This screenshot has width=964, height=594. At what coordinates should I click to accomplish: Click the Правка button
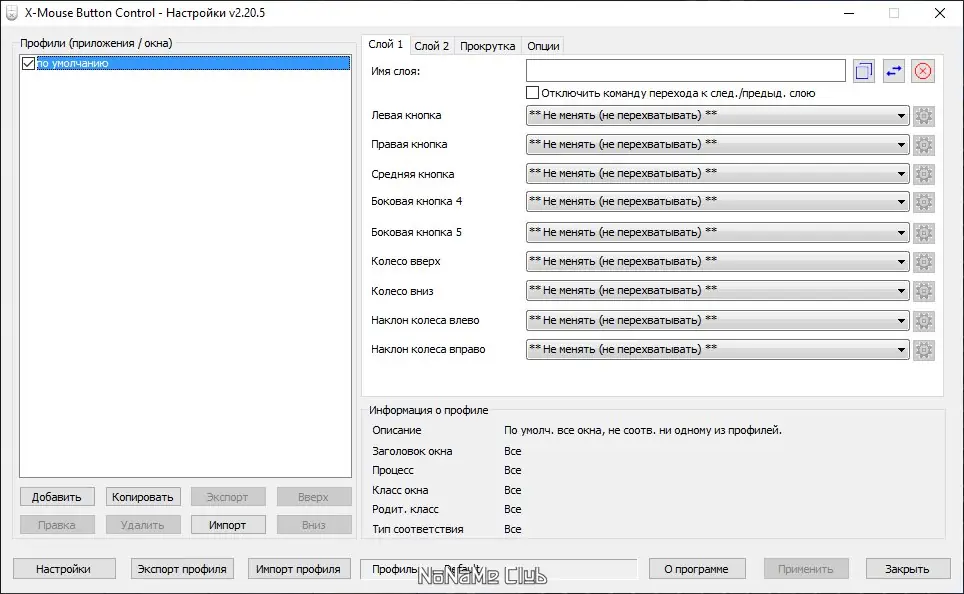point(57,525)
